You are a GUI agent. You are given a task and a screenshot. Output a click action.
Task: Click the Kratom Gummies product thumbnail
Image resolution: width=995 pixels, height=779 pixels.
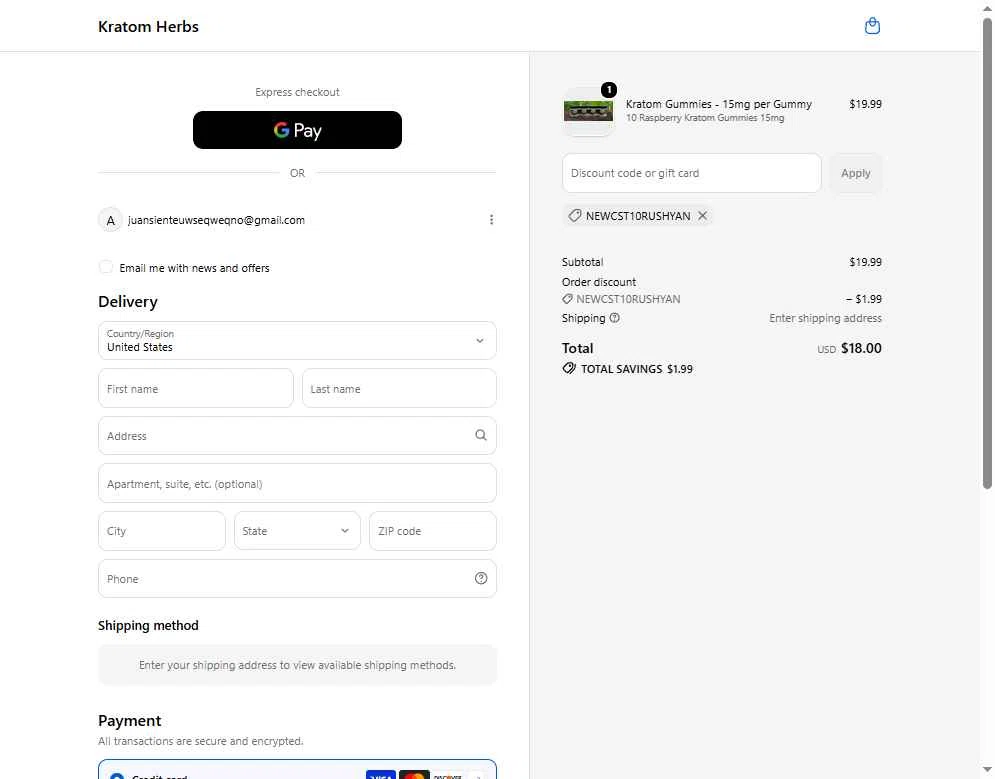[588, 112]
